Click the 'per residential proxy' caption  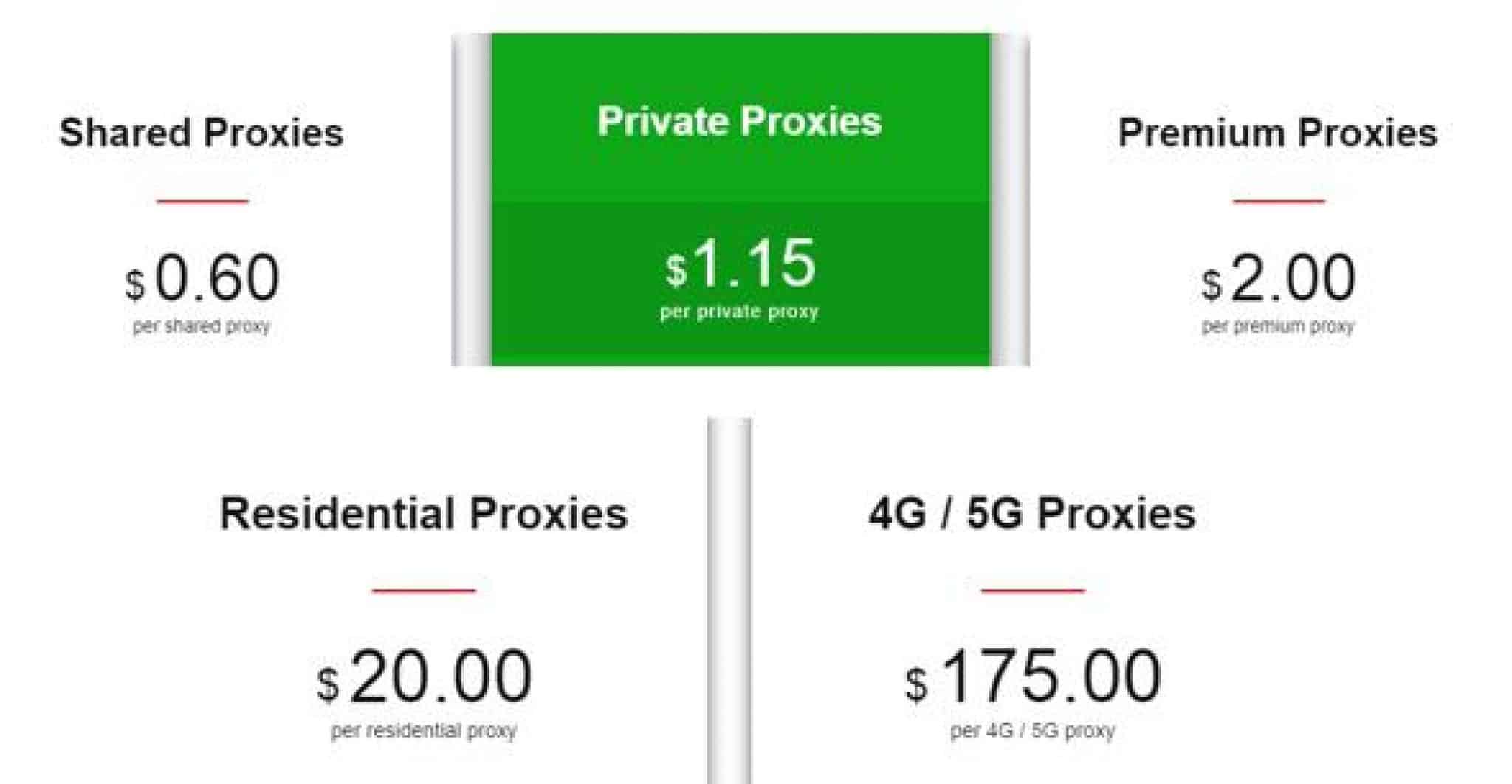tap(424, 731)
